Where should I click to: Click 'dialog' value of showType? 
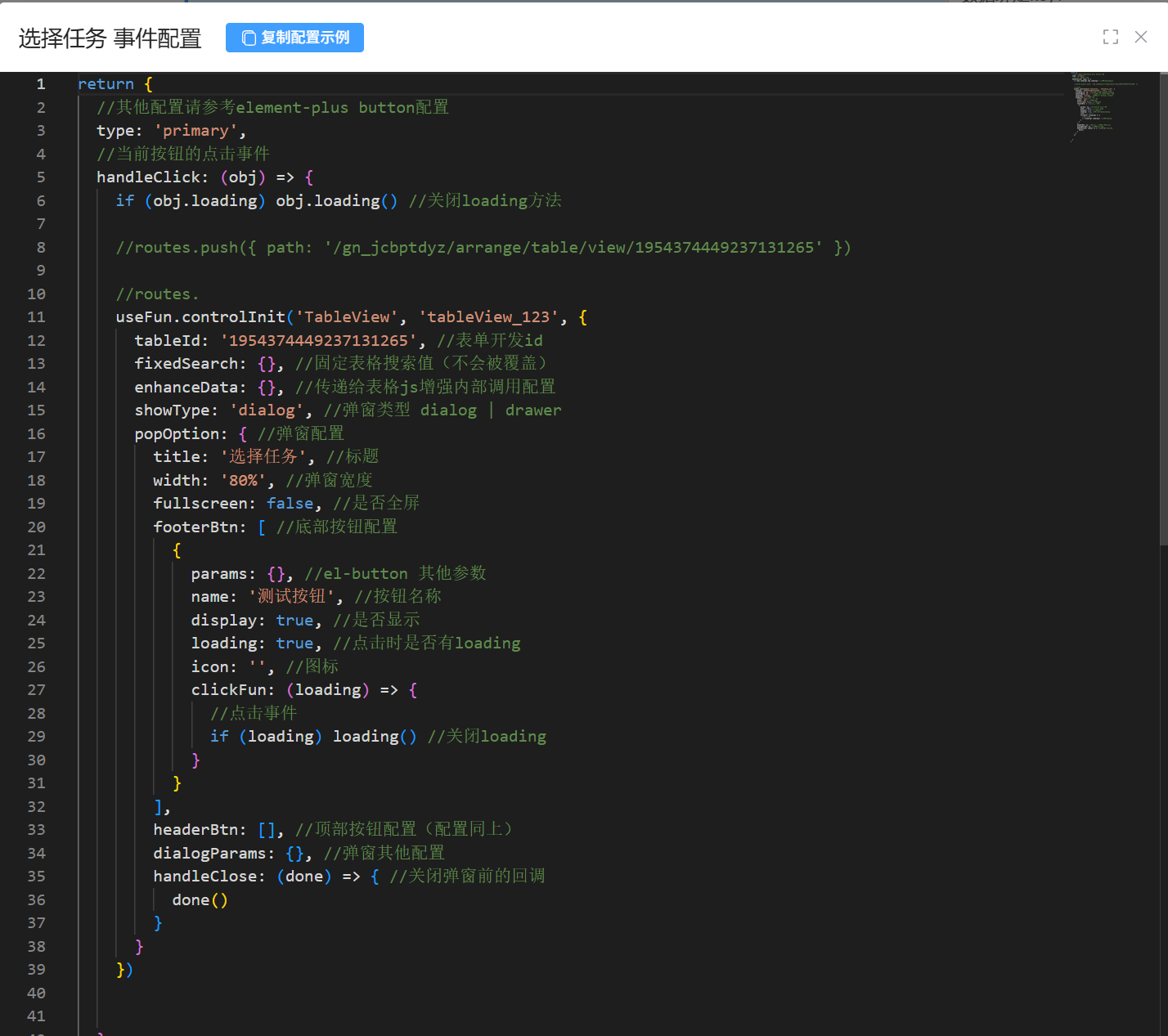266,410
